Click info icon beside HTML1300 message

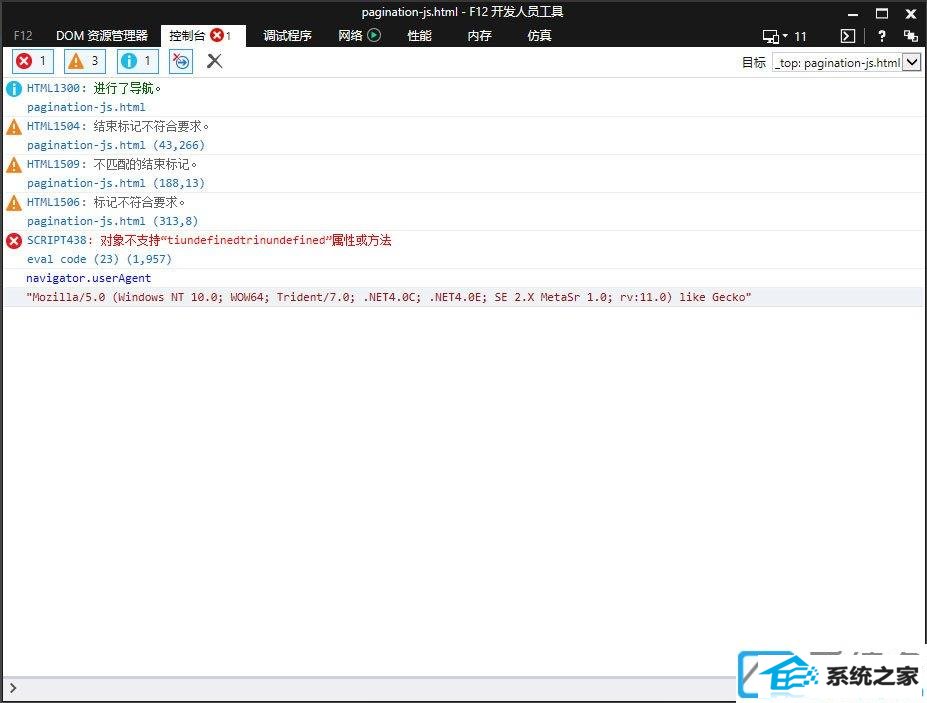coord(14,89)
